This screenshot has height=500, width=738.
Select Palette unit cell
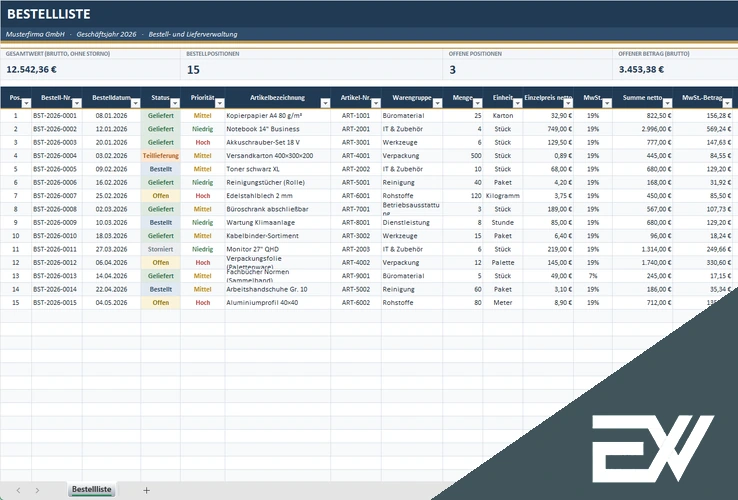(503, 262)
